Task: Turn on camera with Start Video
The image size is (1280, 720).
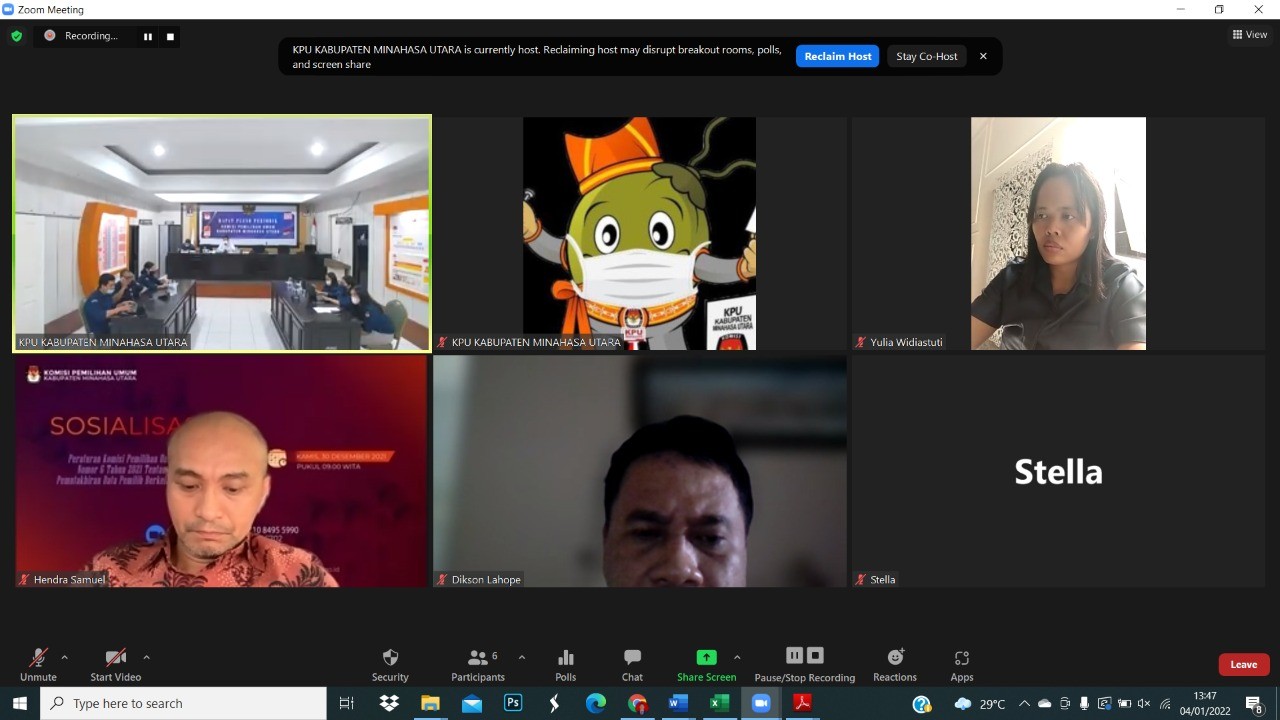Action: coord(116,664)
